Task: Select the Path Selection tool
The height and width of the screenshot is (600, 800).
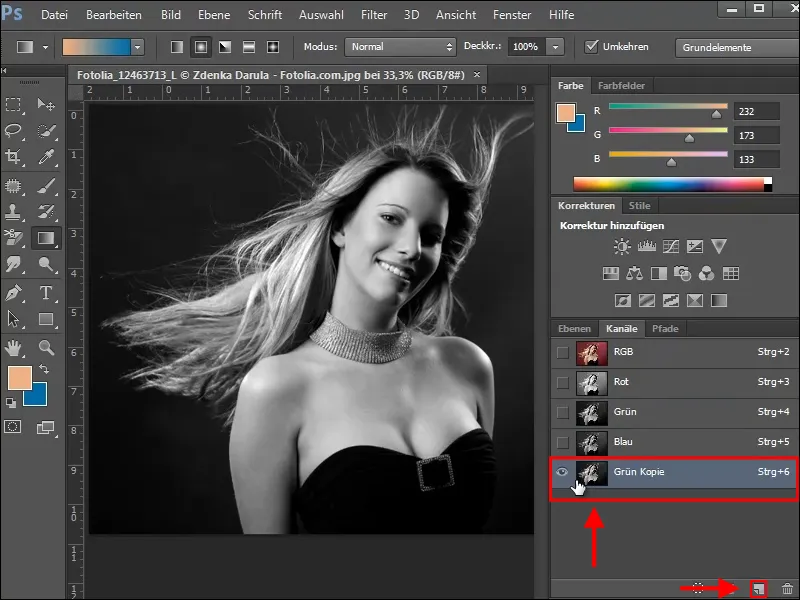Action: [13, 319]
